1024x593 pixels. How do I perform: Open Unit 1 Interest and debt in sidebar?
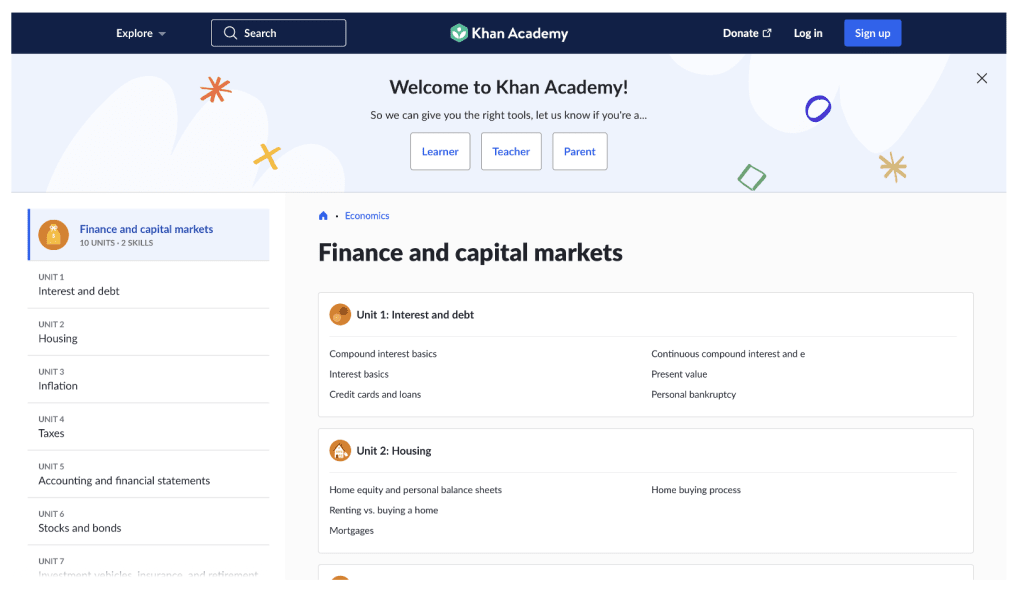[149, 285]
